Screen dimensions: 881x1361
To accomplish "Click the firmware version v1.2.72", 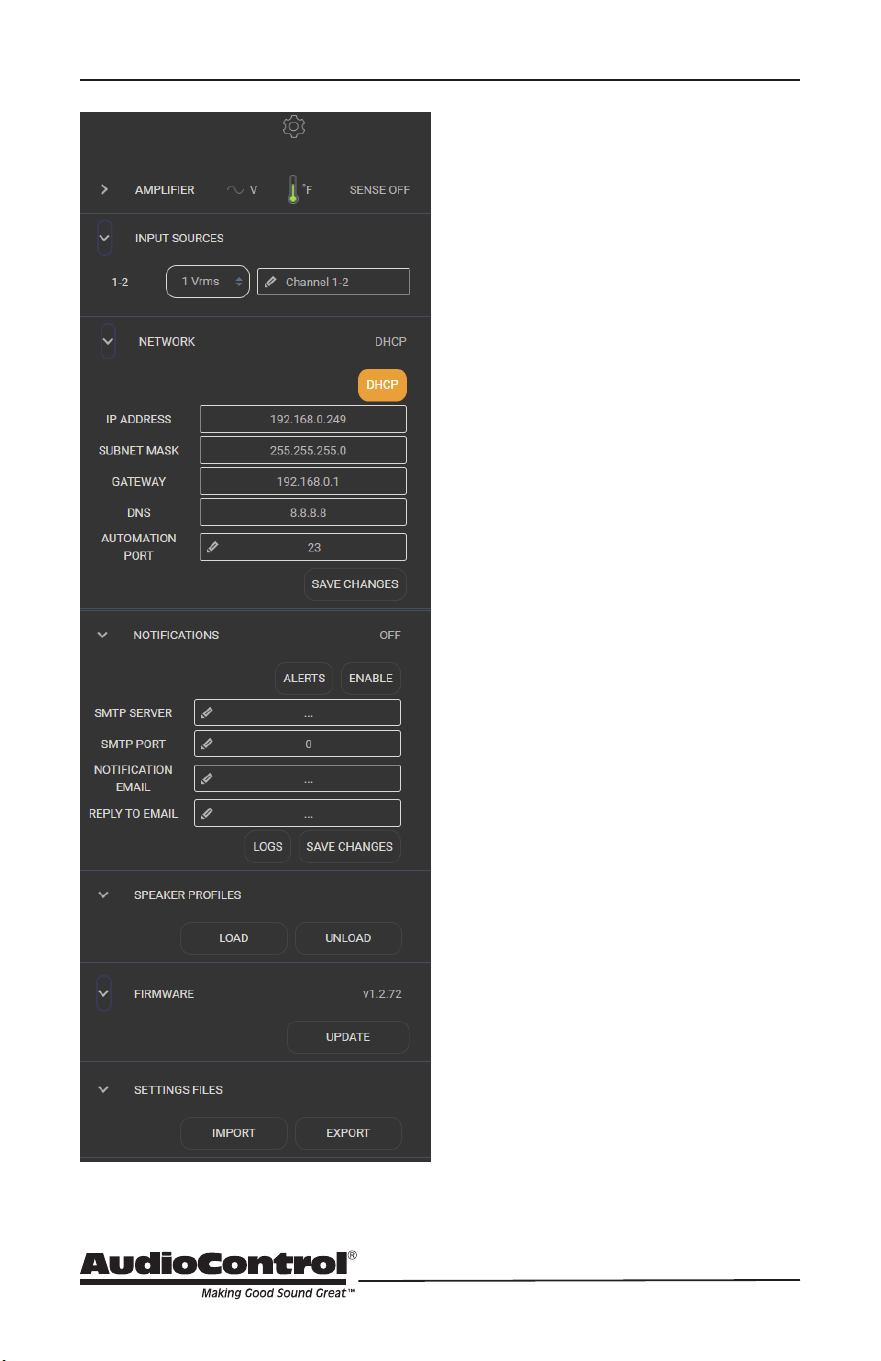I will click(x=382, y=994).
